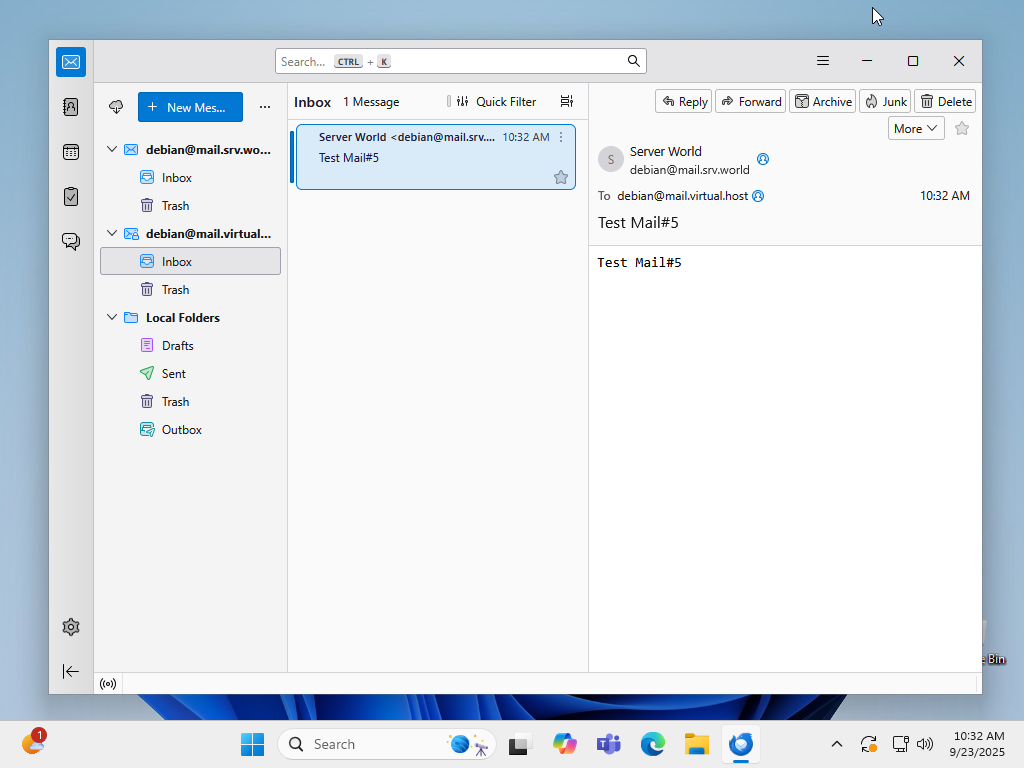Open the Tasks space icon
Screen dimensions: 1024x768
click(x=71, y=197)
